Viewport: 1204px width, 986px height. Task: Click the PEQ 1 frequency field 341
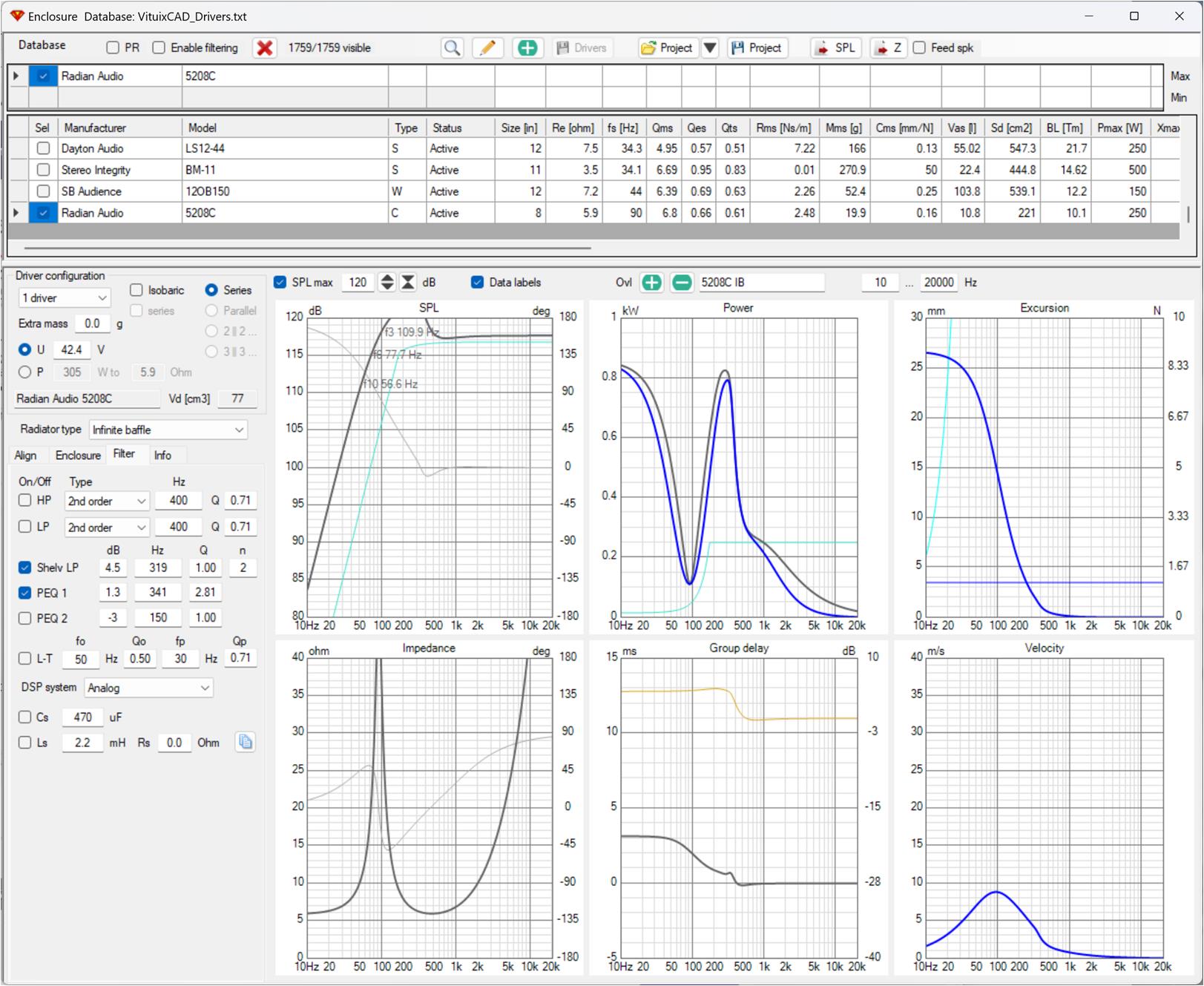[157, 593]
